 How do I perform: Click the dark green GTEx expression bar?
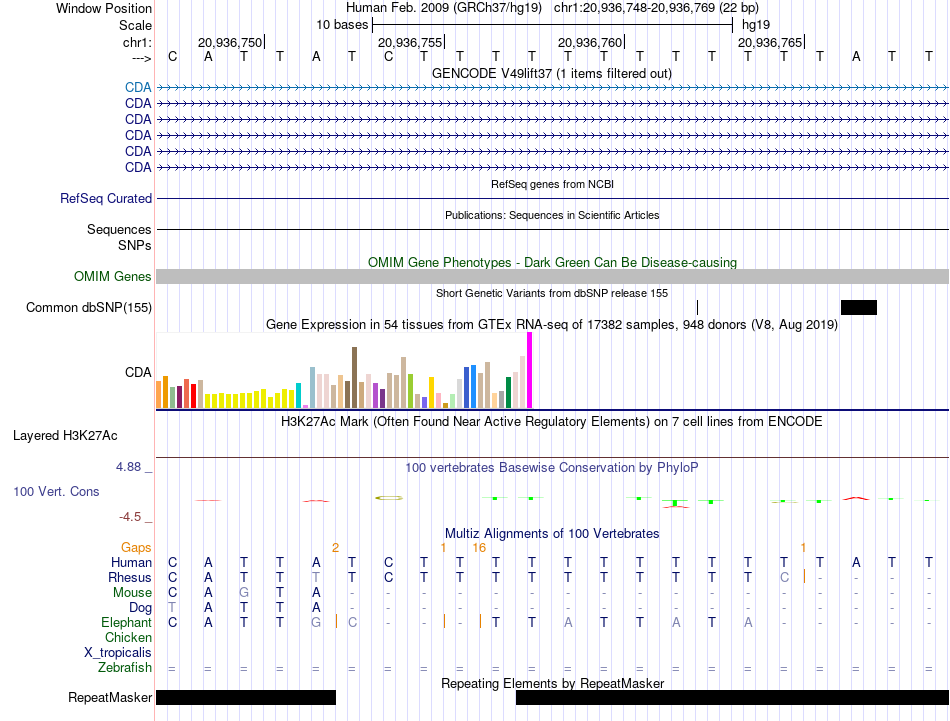(508, 393)
